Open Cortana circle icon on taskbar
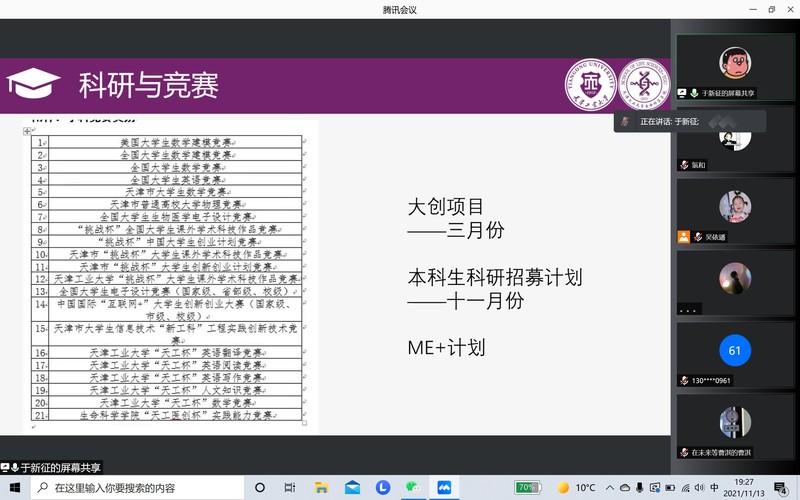 tap(260, 488)
